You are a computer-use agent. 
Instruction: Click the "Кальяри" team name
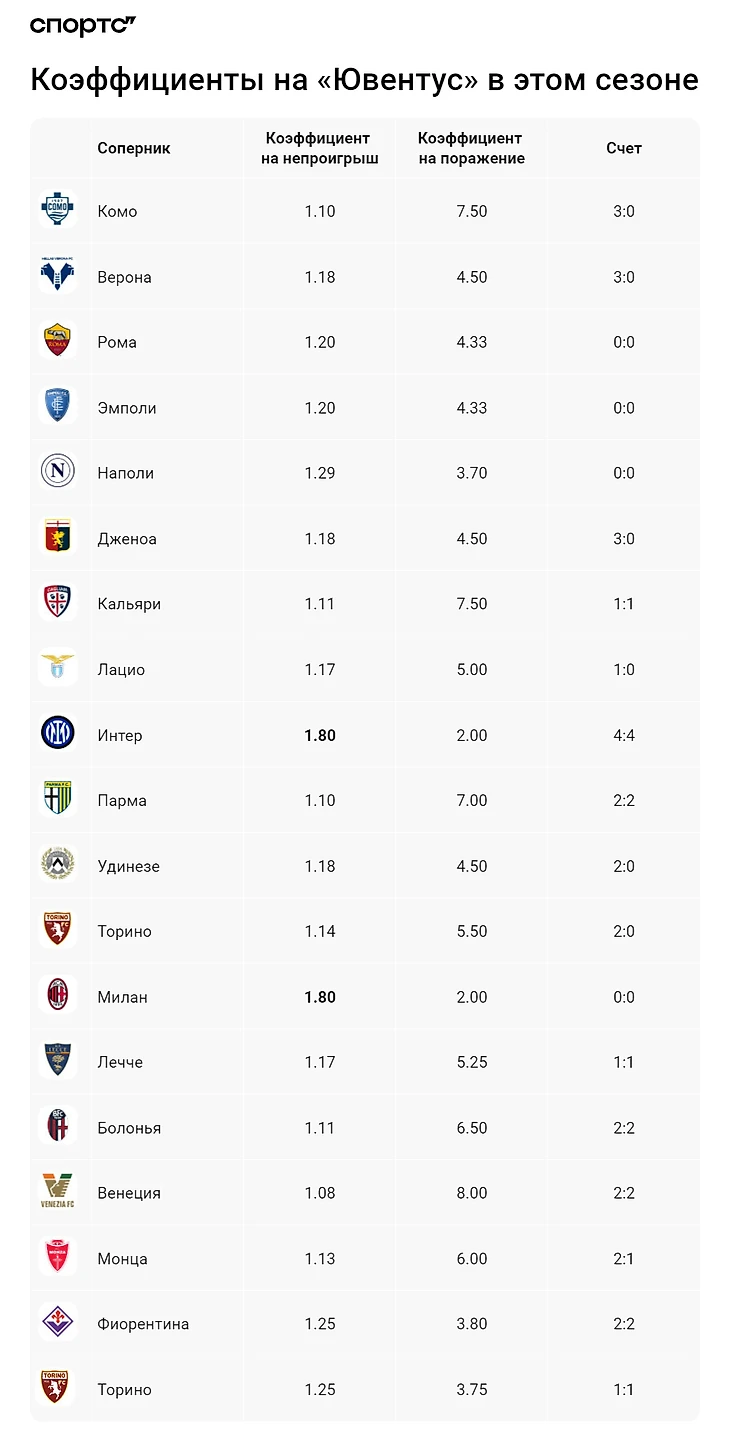(129, 604)
